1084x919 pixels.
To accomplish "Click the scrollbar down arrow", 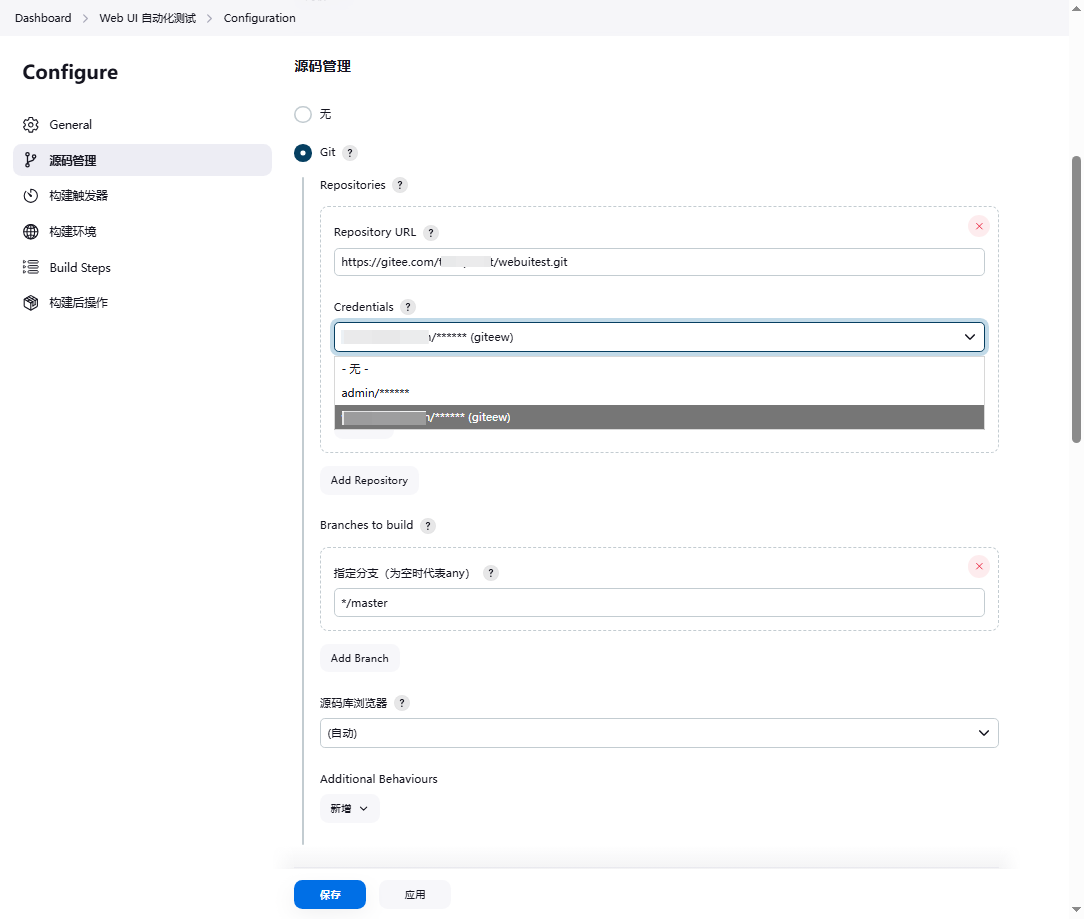I will [x=1076, y=910].
